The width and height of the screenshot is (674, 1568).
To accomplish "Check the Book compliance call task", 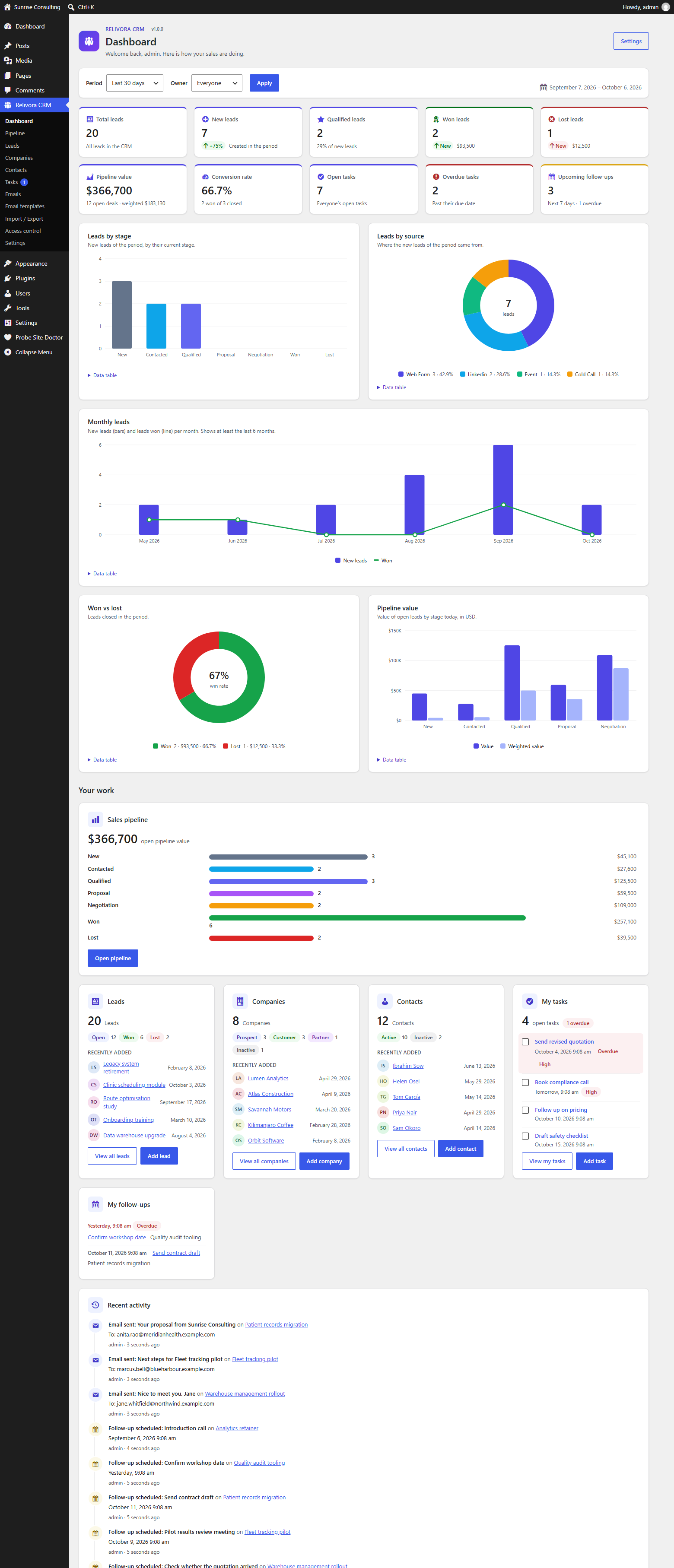I will pyautogui.click(x=525, y=1082).
